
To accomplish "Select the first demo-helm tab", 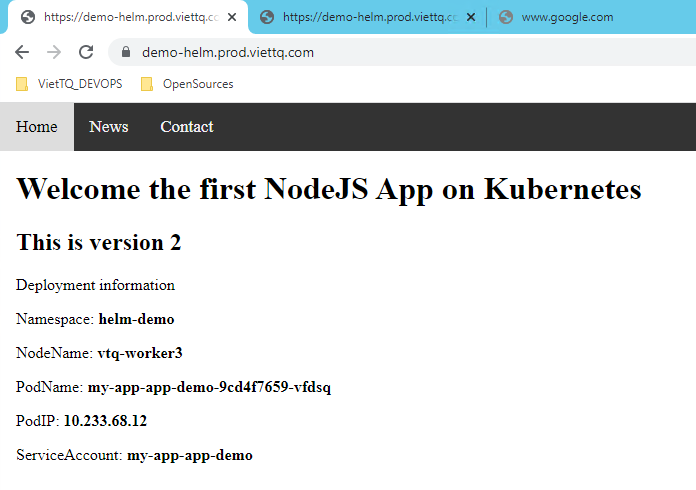I will pos(125,17).
